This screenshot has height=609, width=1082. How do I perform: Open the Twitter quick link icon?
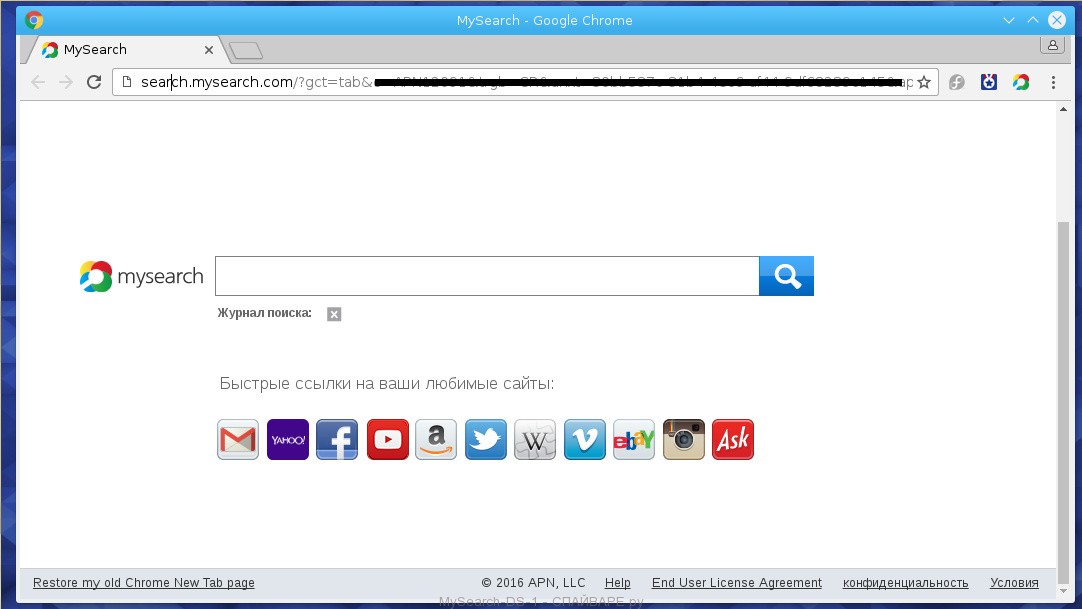[x=486, y=440]
